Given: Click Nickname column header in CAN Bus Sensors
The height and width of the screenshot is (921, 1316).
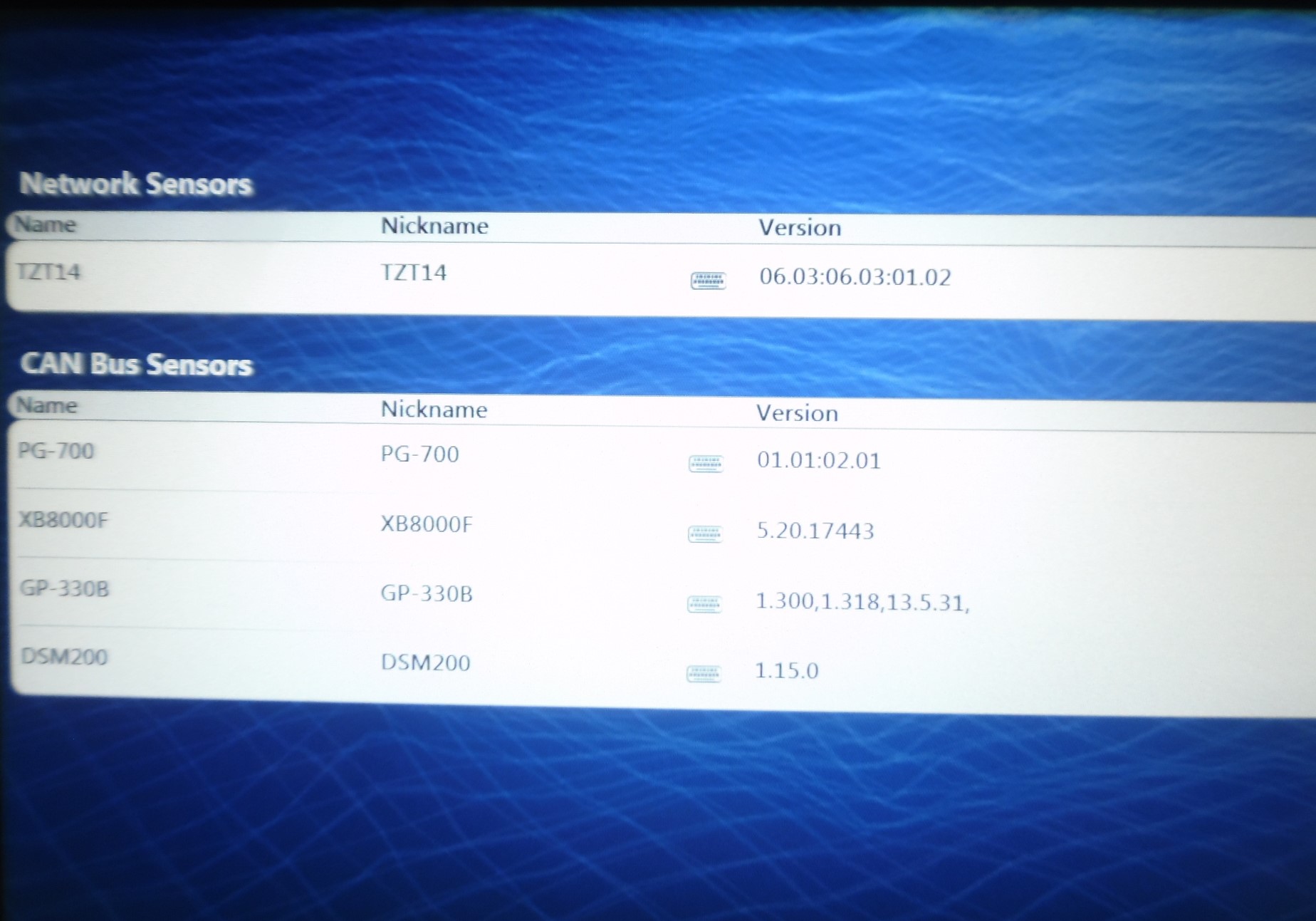Looking at the screenshot, I should point(434,410).
